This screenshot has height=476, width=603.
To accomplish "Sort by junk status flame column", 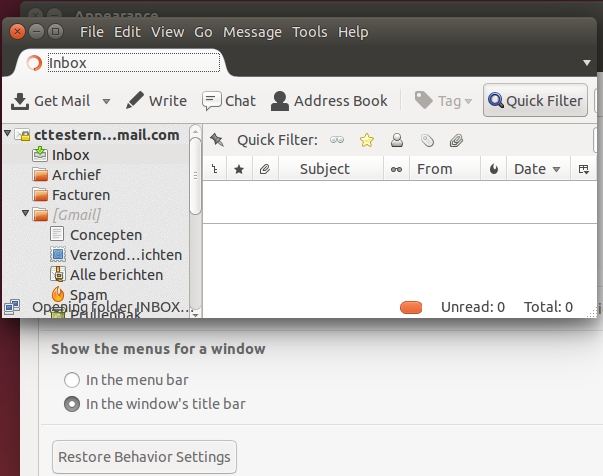I will tap(494, 169).
